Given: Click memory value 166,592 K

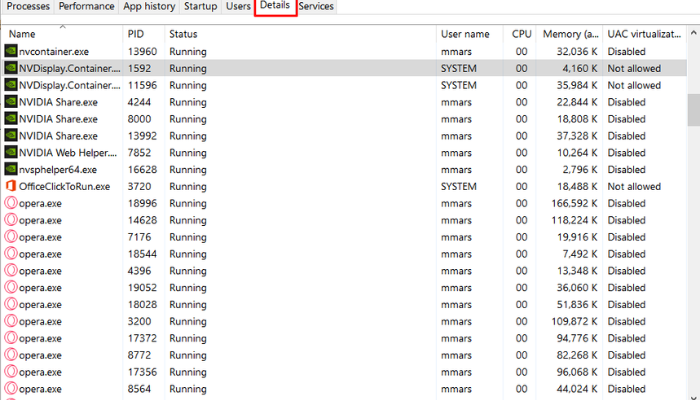Looking at the screenshot, I should (575, 204).
